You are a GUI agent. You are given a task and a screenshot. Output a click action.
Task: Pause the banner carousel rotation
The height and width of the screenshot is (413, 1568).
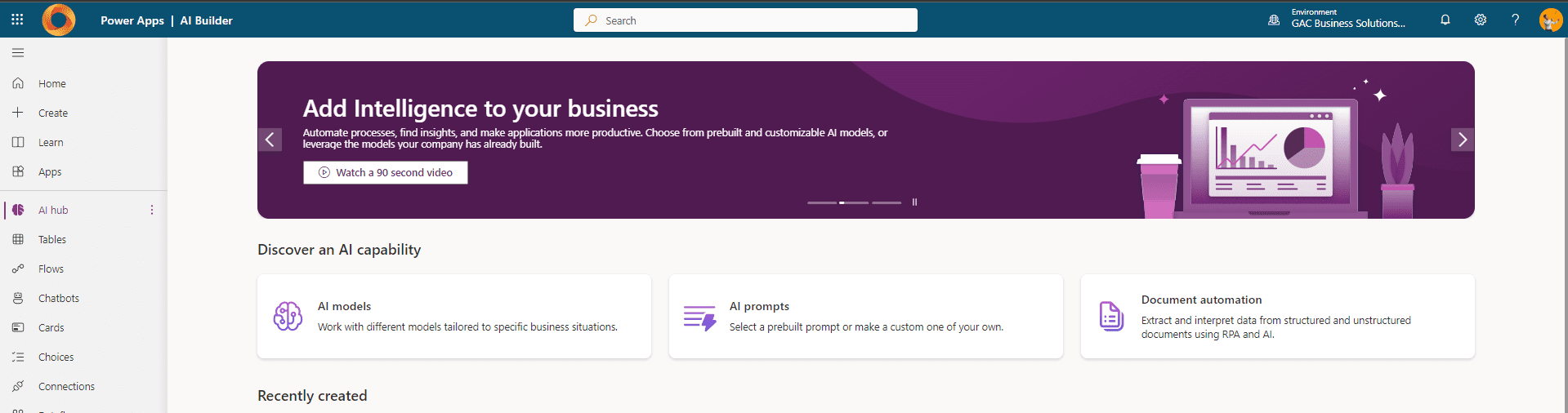pos(914,202)
